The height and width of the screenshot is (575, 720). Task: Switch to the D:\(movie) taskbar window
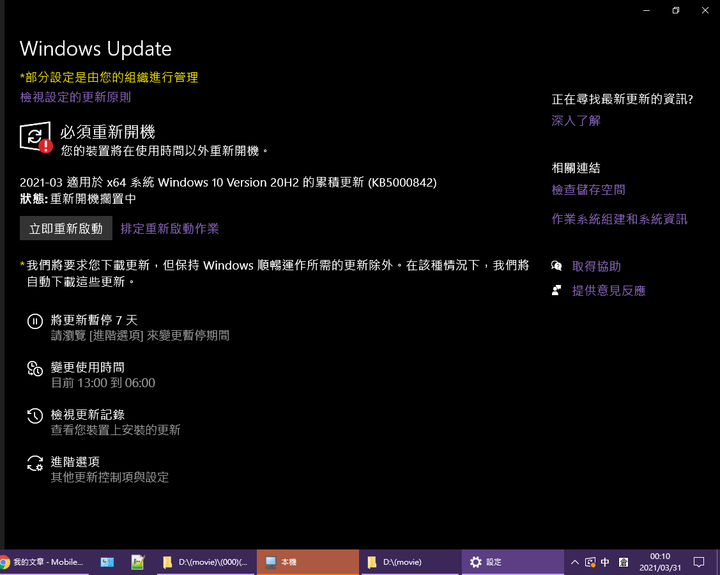coord(411,562)
